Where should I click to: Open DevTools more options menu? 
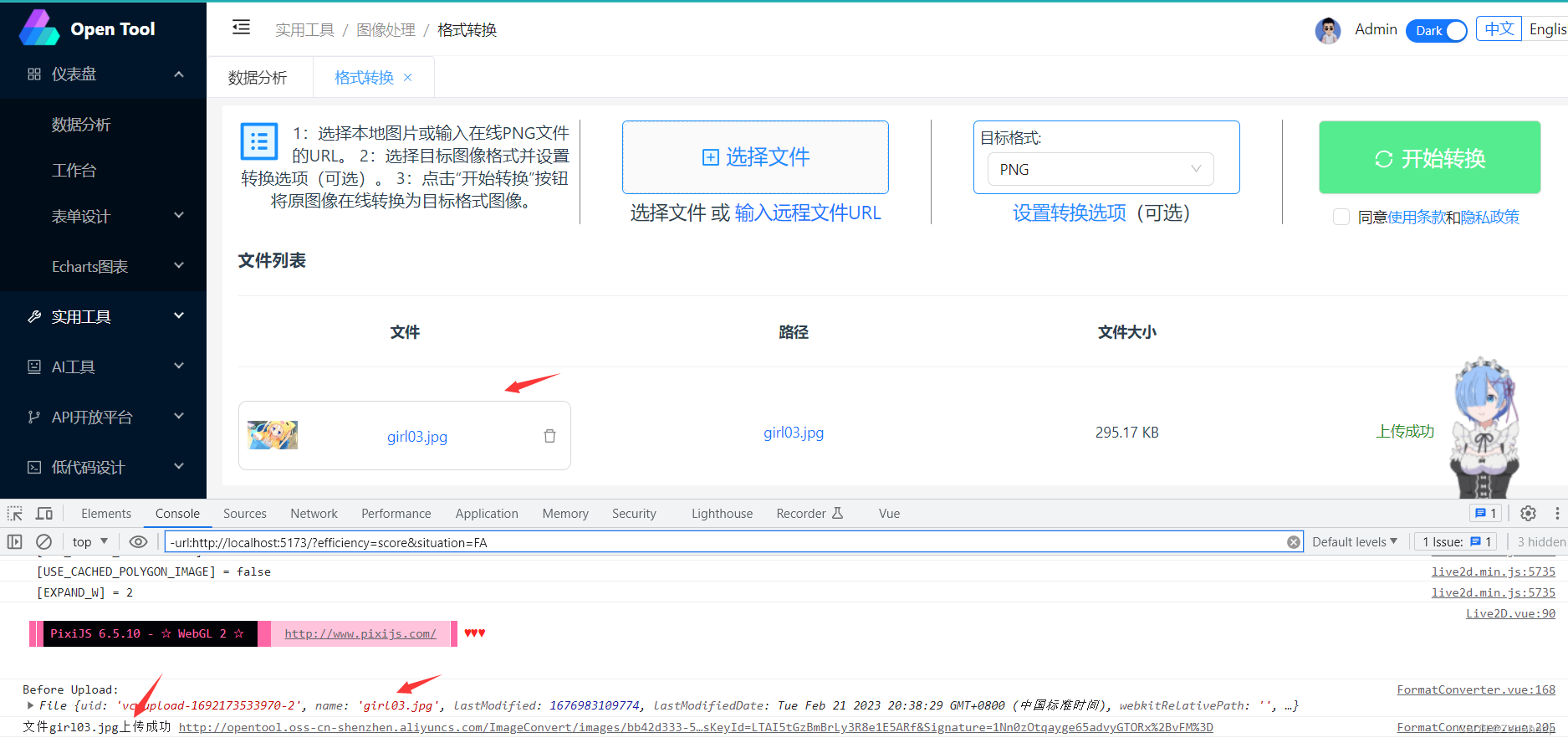pos(1557,513)
